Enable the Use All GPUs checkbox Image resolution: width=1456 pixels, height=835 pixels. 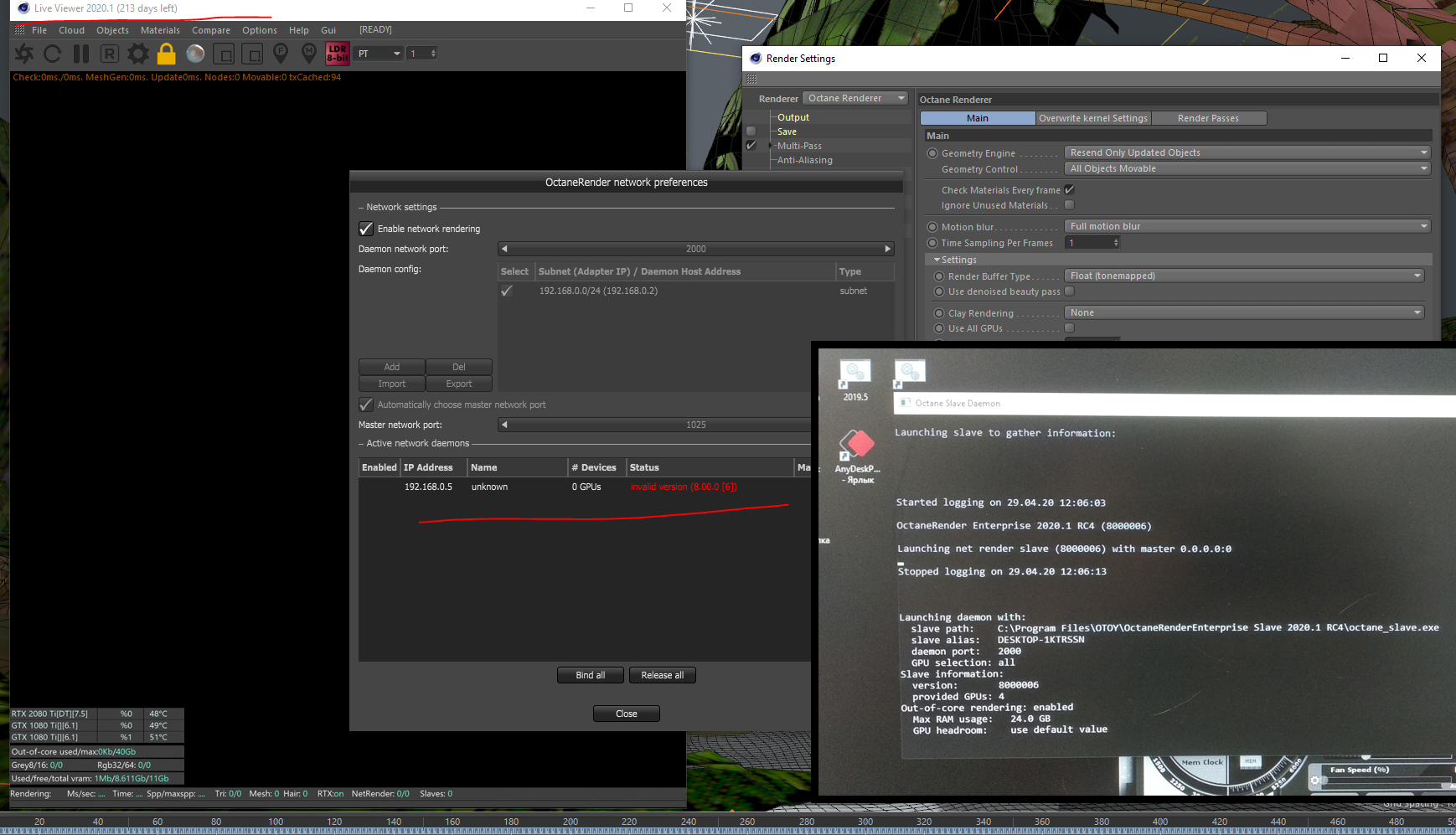[x=1070, y=328]
